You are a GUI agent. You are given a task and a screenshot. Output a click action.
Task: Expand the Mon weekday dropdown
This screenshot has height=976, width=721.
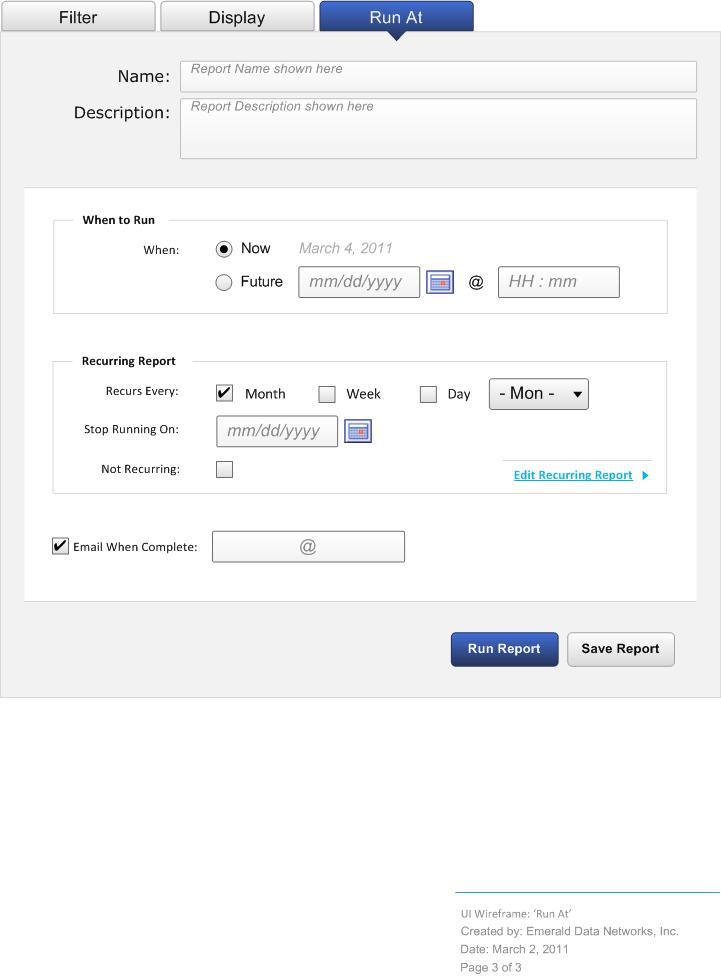538,394
